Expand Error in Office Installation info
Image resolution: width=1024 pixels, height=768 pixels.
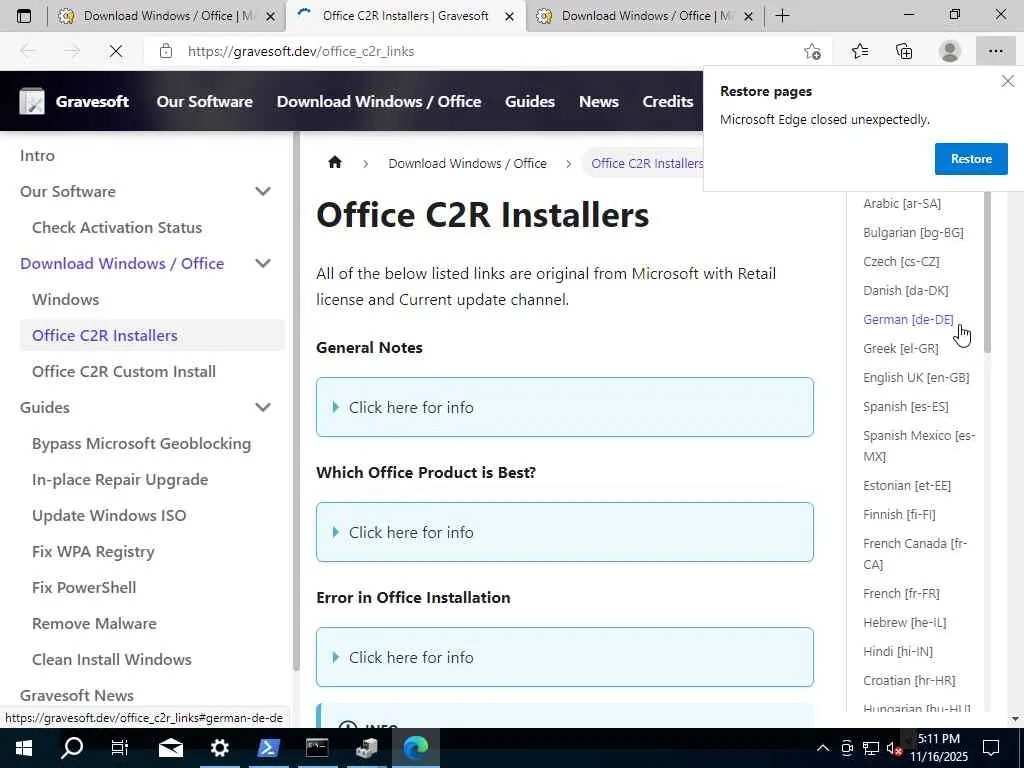click(564, 657)
